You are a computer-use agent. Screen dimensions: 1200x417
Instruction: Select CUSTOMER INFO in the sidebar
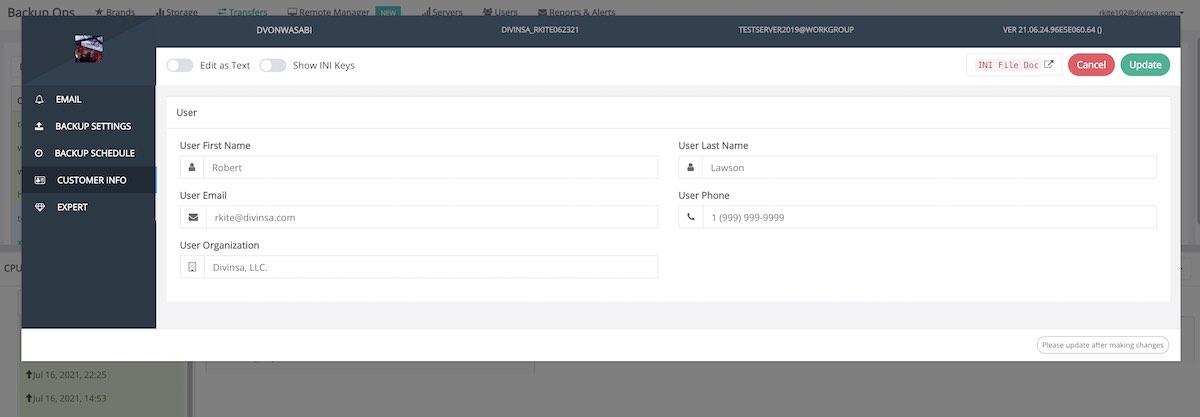pos(88,180)
